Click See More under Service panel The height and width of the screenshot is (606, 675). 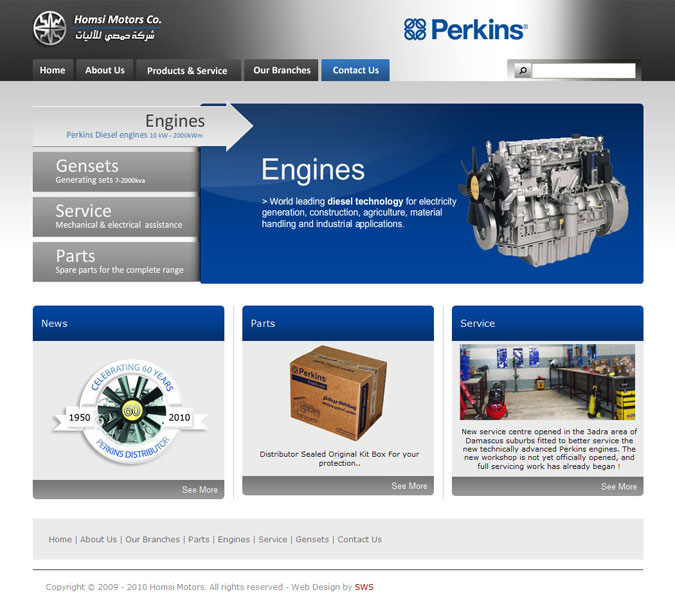619,486
